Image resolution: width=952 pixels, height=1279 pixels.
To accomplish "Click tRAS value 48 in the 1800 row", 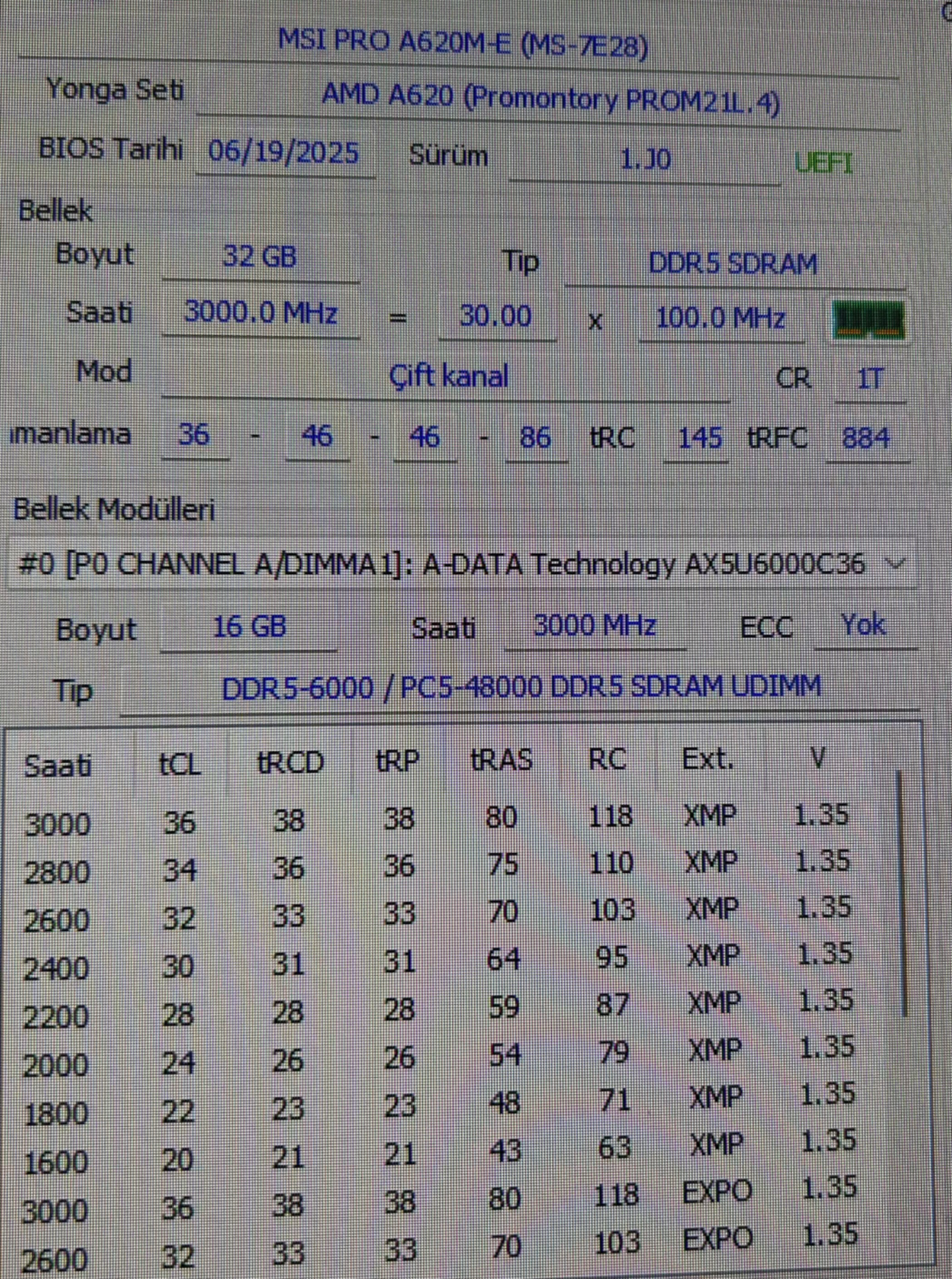I will coord(505,1103).
